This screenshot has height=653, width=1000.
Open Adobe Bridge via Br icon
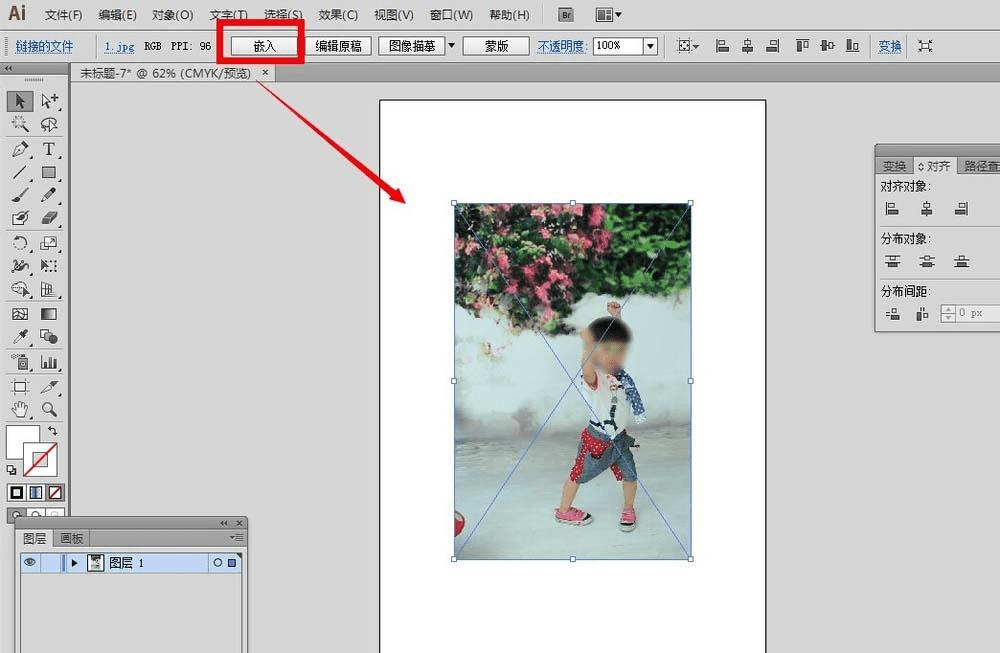(565, 14)
